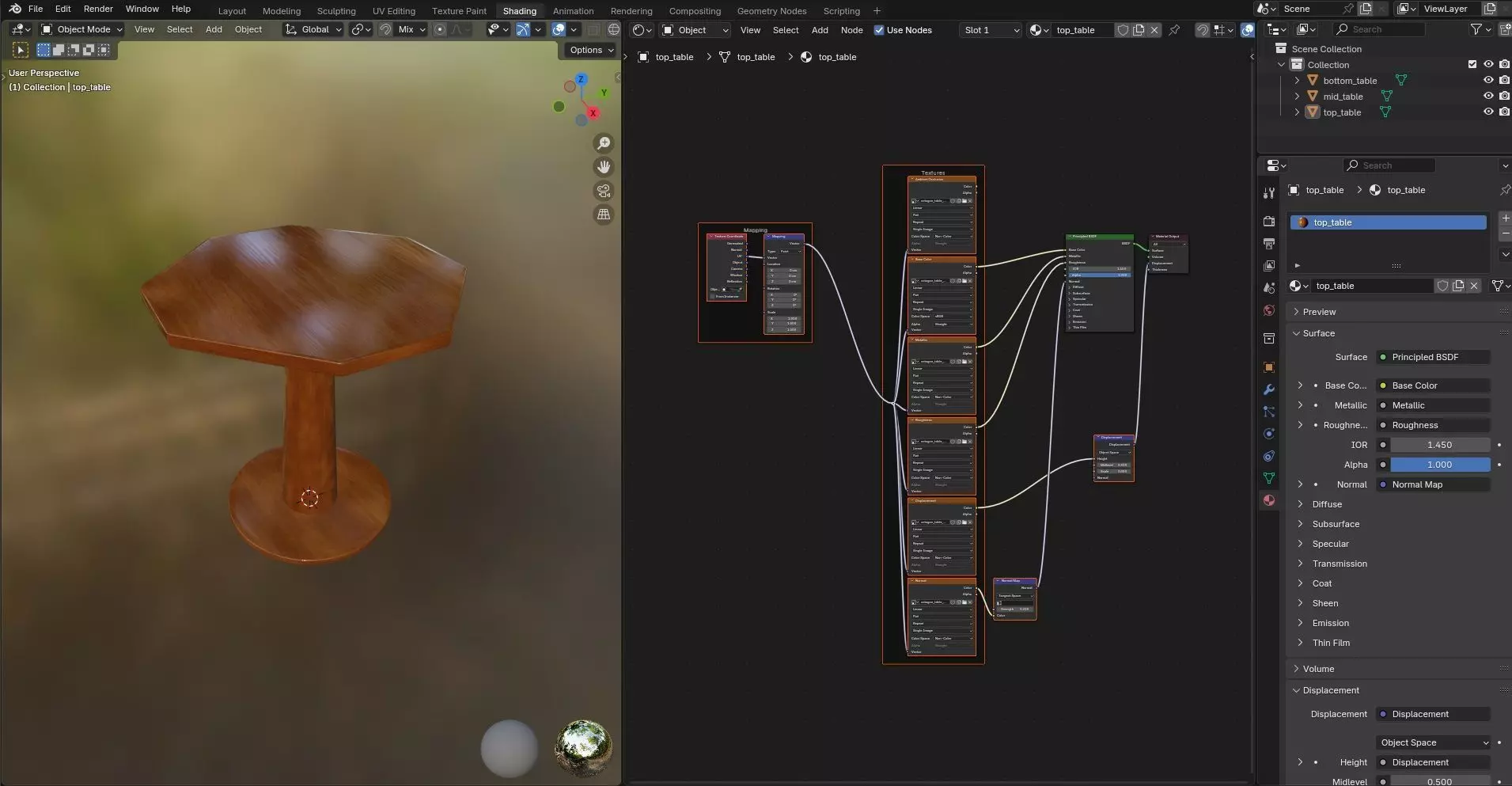Open the Global transform orientation dropdown
1512x786 pixels.
(313, 29)
